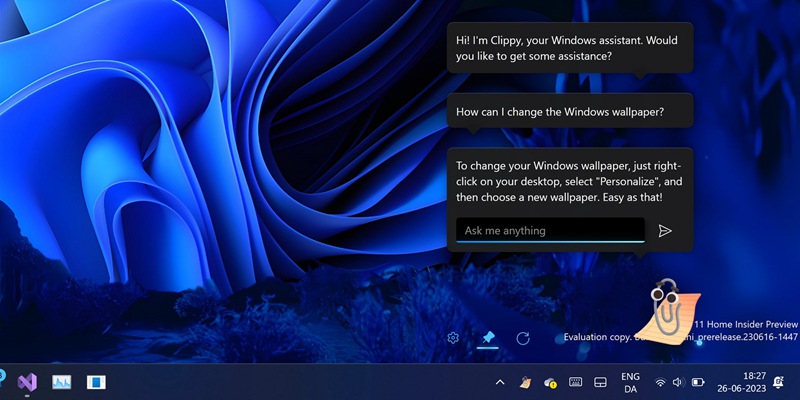Select Clippy's greeting message bubble
Image resolution: width=800 pixels, height=400 pixels.
tap(570, 48)
